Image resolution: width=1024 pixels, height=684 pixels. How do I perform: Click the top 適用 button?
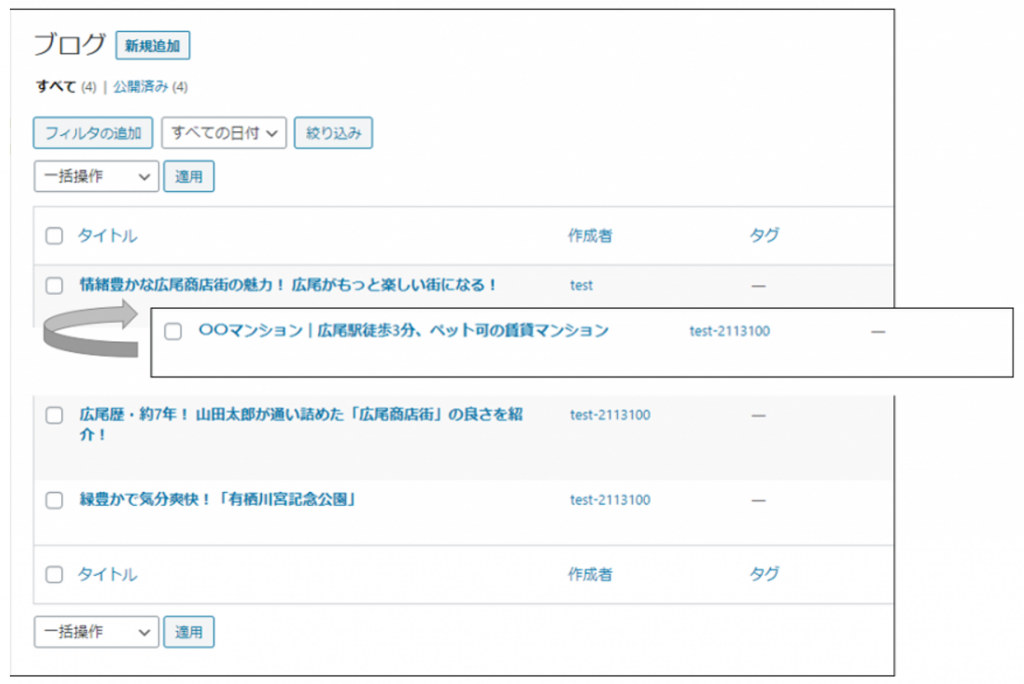coord(188,176)
